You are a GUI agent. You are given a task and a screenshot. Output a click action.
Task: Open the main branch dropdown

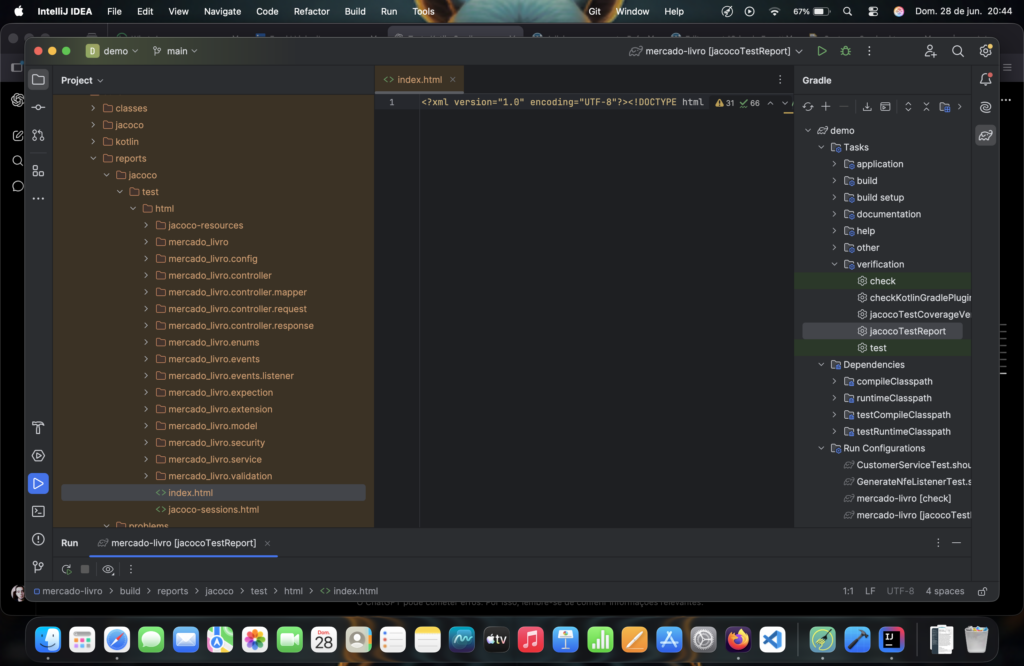click(x=175, y=51)
